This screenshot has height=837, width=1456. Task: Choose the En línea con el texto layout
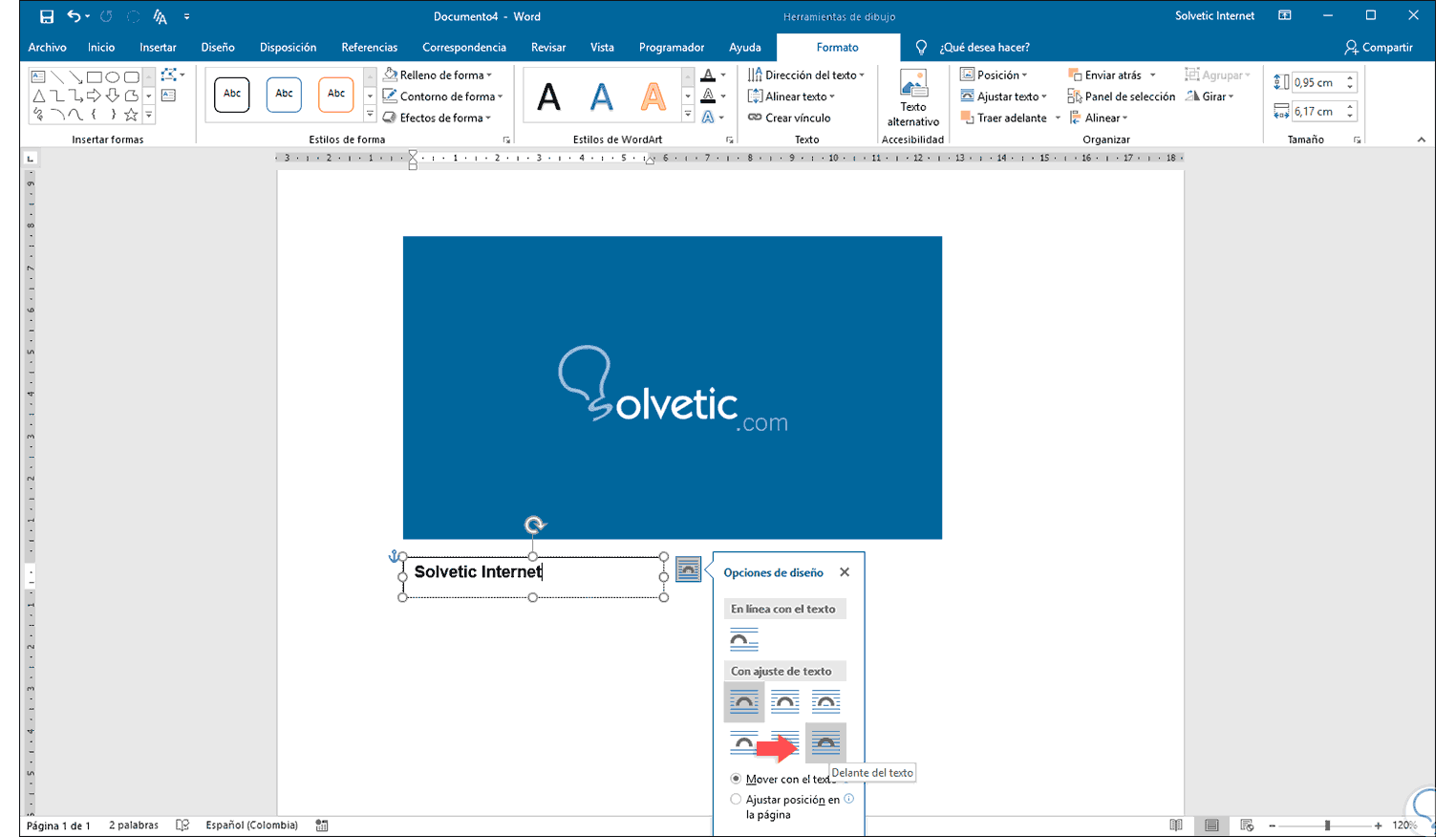coord(743,639)
